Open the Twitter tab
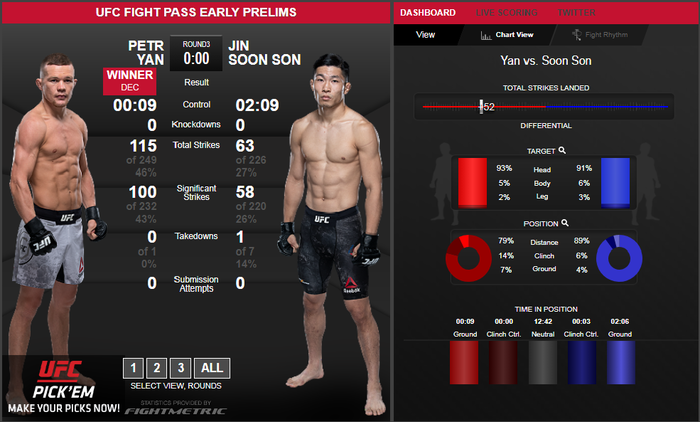 [x=576, y=13]
